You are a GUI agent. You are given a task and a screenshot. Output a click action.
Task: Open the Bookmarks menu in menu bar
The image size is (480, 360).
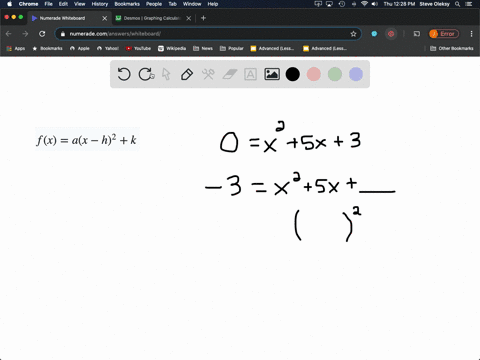tap(127, 4)
